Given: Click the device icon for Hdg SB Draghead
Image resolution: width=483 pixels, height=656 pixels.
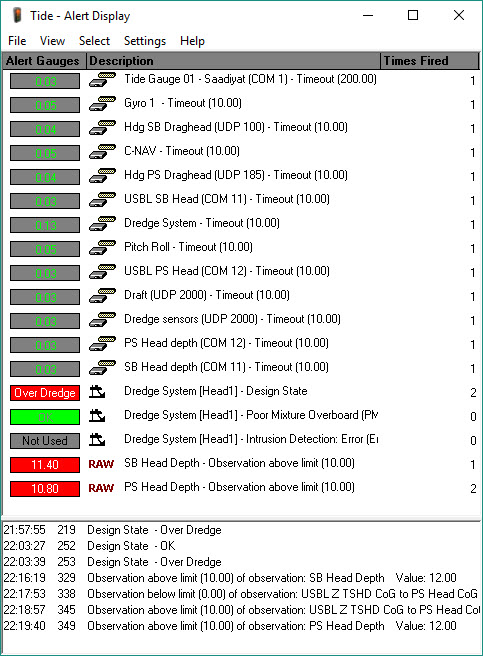Looking at the screenshot, I should point(102,128).
